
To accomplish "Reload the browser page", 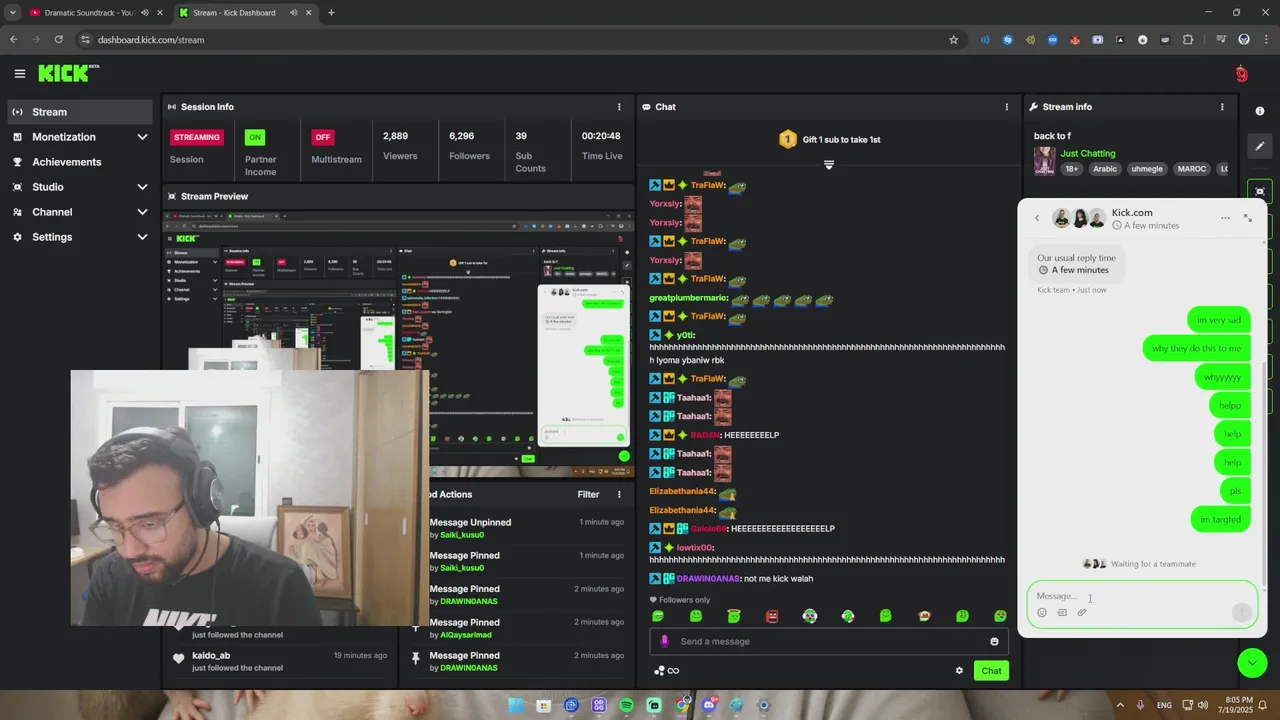I will [58, 40].
